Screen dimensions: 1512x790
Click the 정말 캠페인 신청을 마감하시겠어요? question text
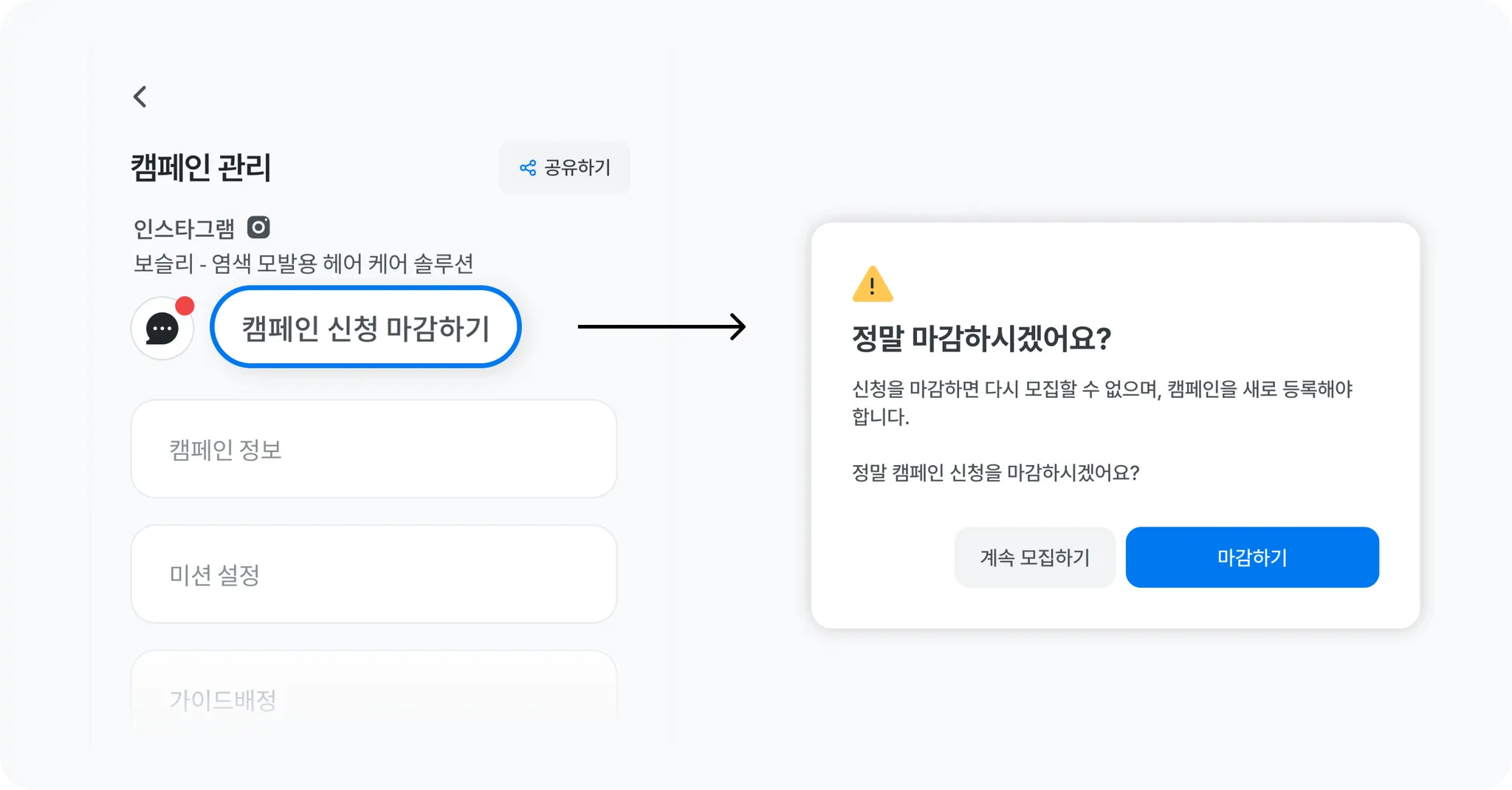click(x=995, y=473)
